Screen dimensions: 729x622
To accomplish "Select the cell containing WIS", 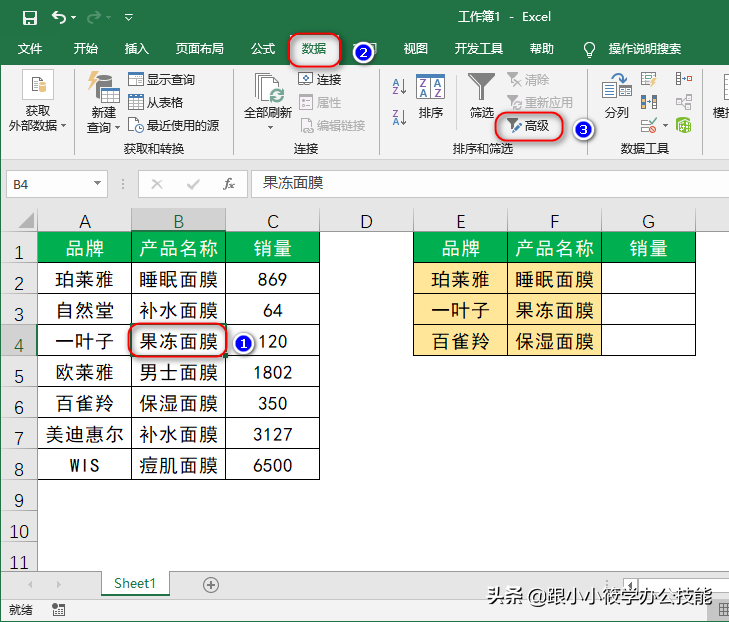I will click(85, 465).
